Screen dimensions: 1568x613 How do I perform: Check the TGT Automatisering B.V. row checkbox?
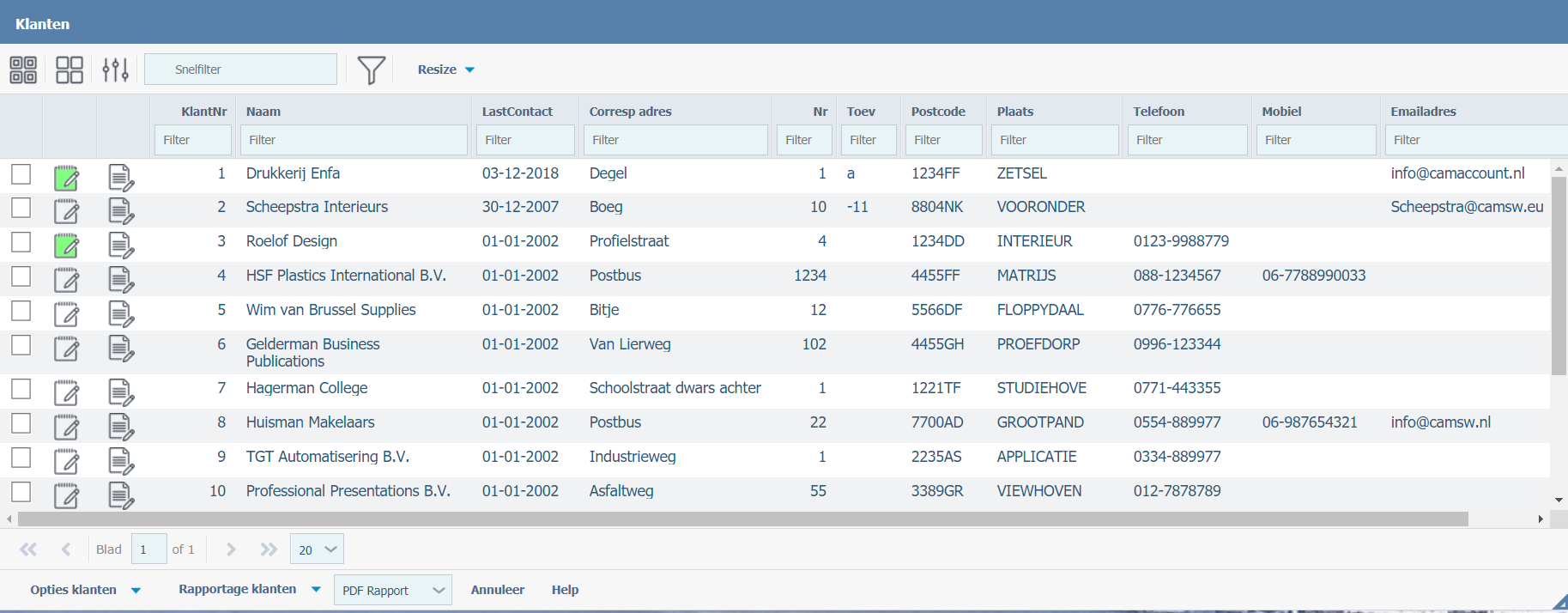(21, 458)
